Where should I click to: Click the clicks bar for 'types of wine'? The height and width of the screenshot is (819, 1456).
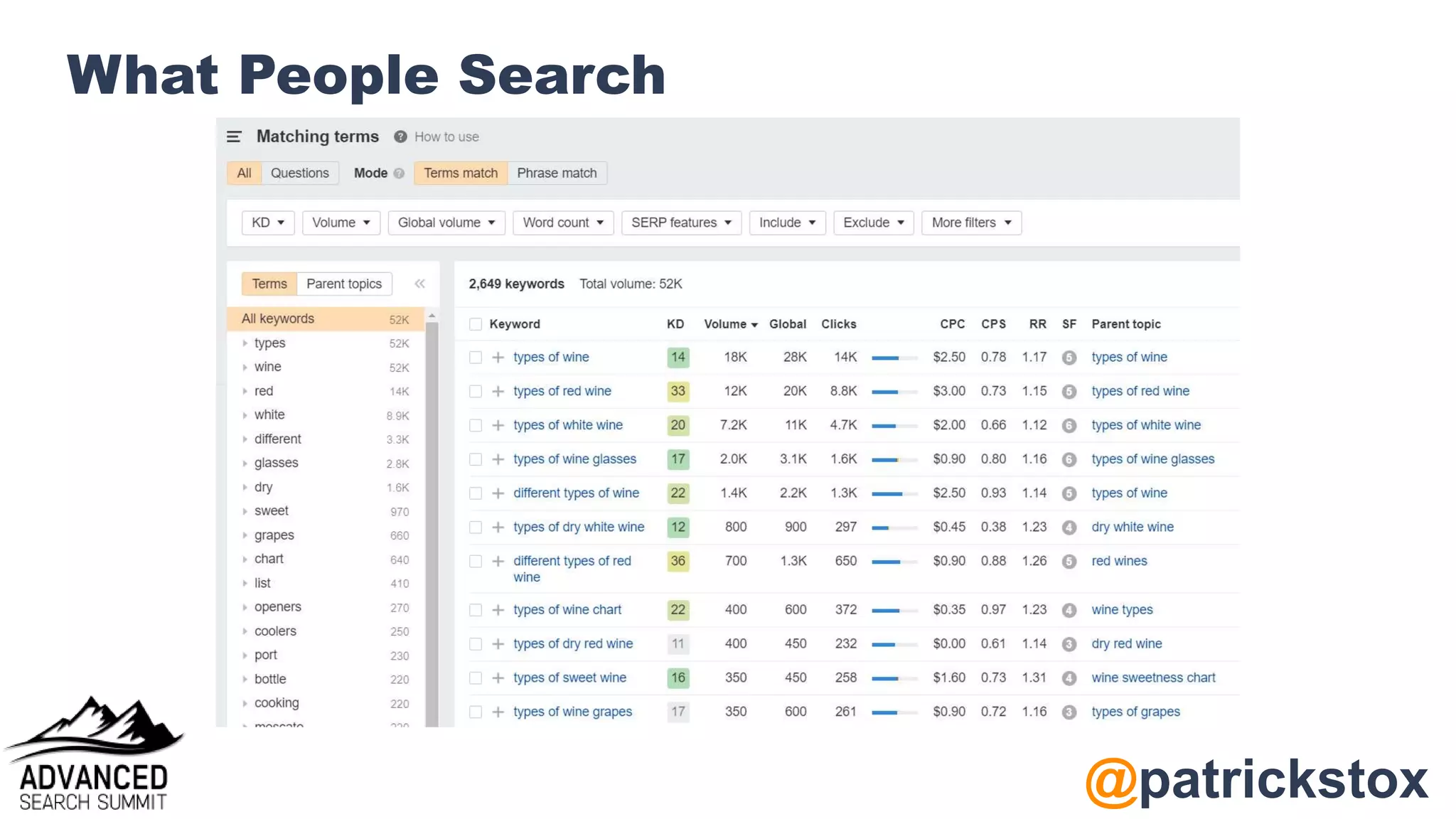(894, 358)
